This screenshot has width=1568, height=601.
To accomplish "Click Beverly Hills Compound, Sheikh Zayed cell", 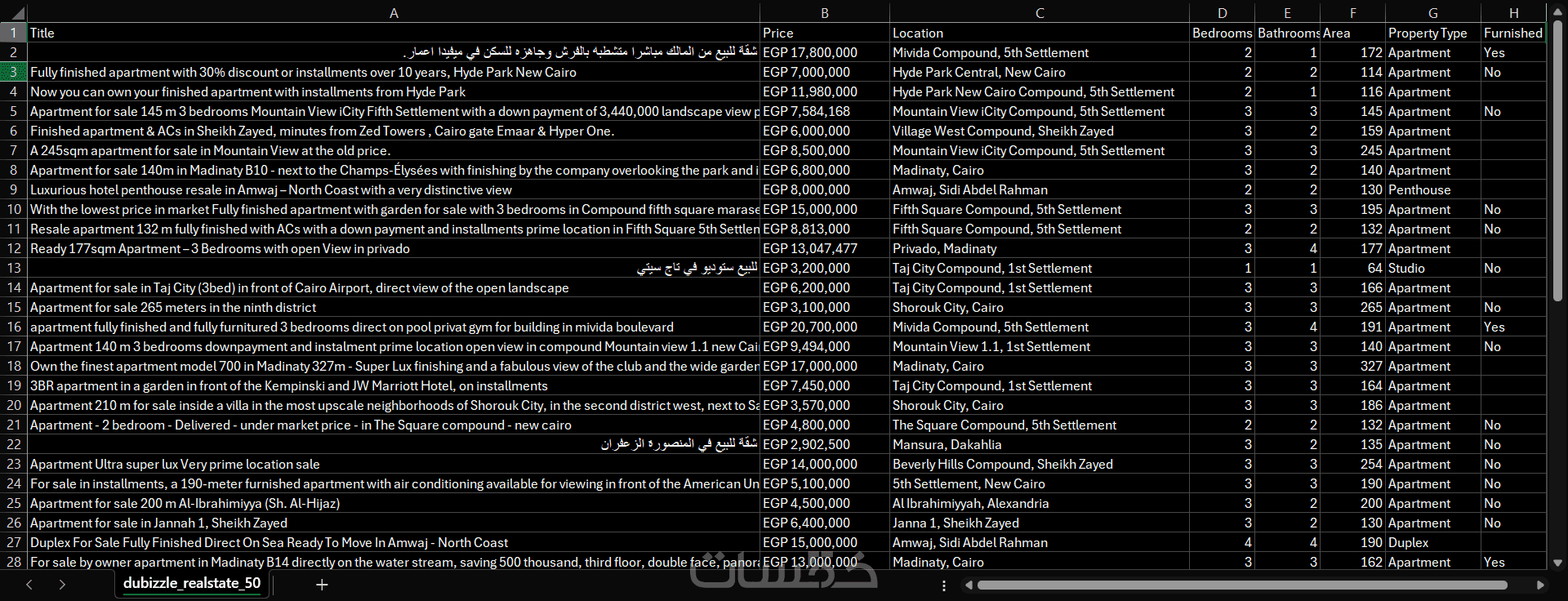I will click(x=1040, y=464).
